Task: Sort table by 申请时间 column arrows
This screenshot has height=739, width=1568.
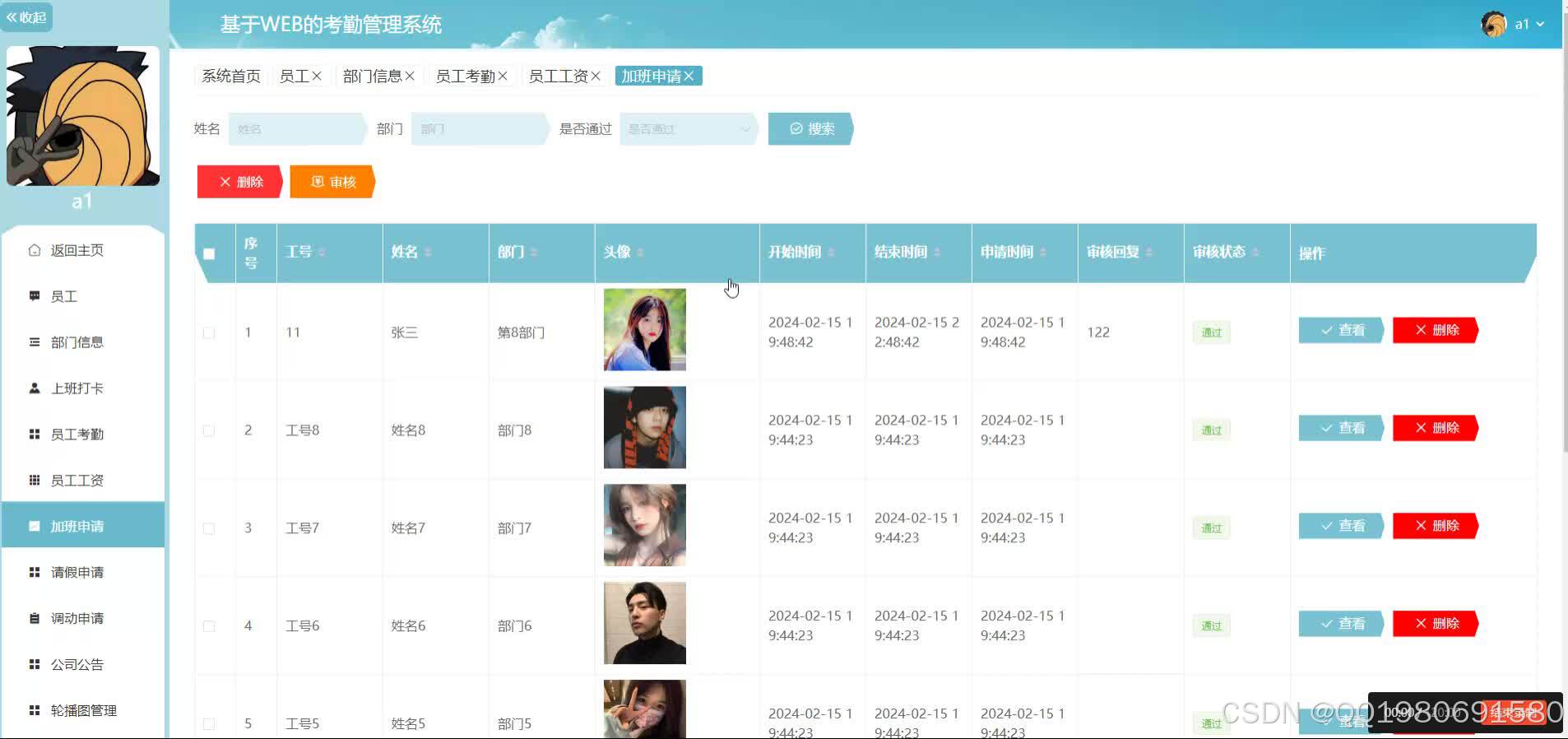Action: 1043,252
